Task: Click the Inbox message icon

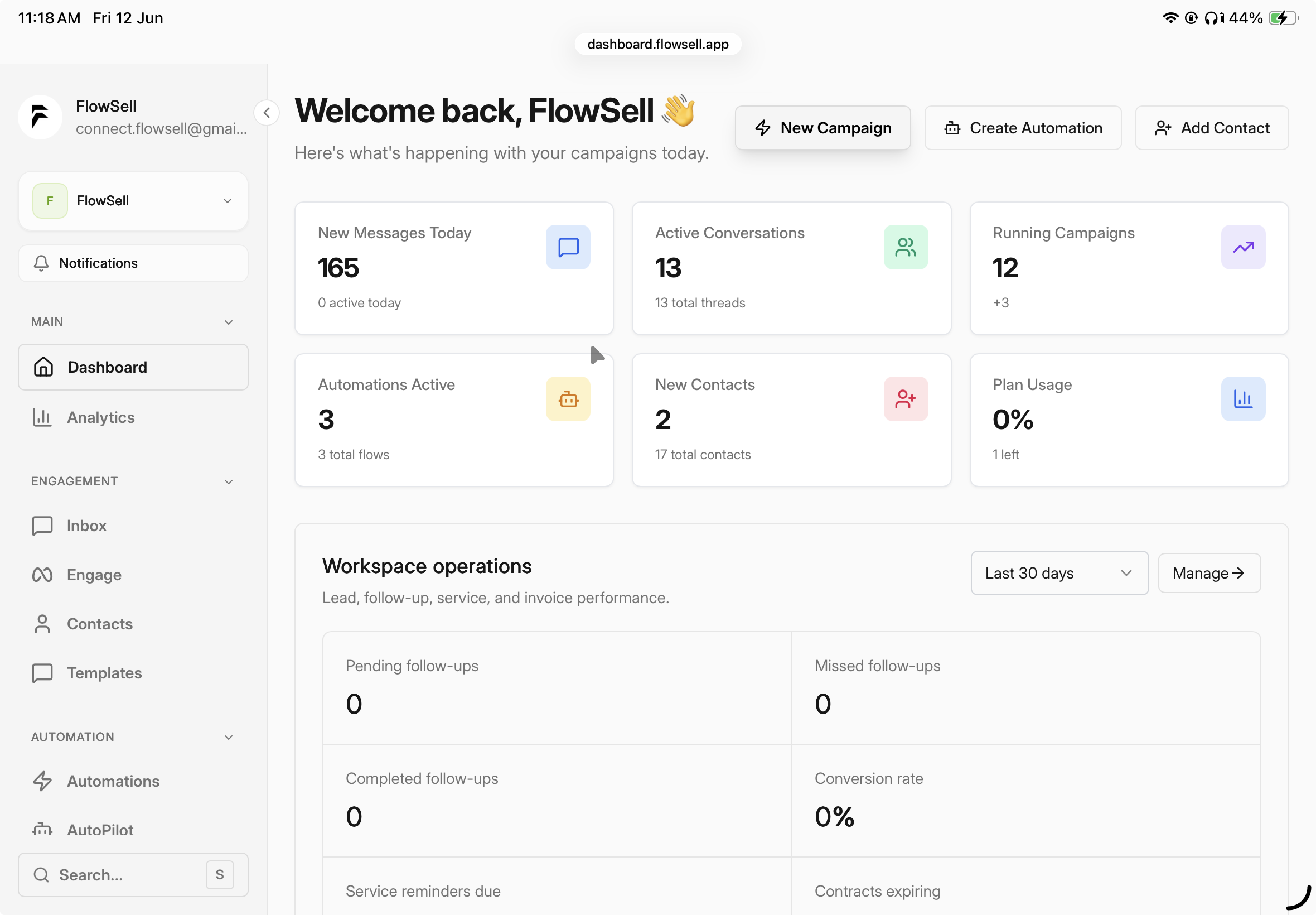Action: [x=42, y=526]
